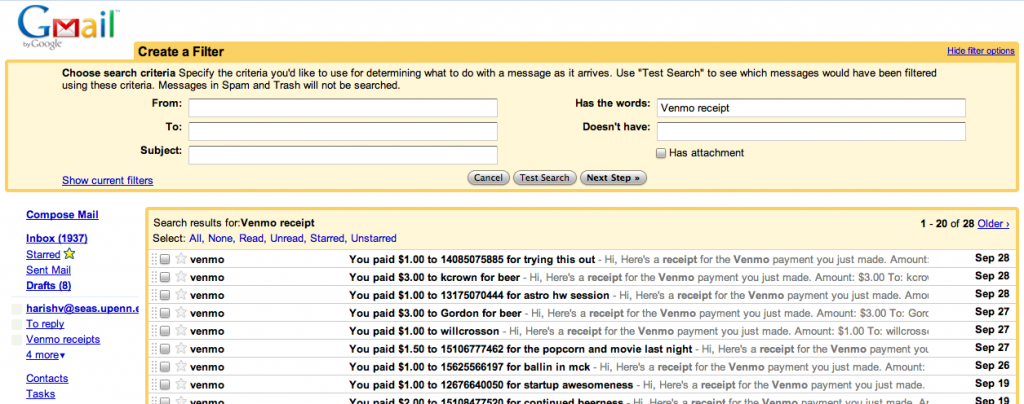This screenshot has height=404, width=1024.
Task: Go to Inbox (1937)
Action: point(57,238)
